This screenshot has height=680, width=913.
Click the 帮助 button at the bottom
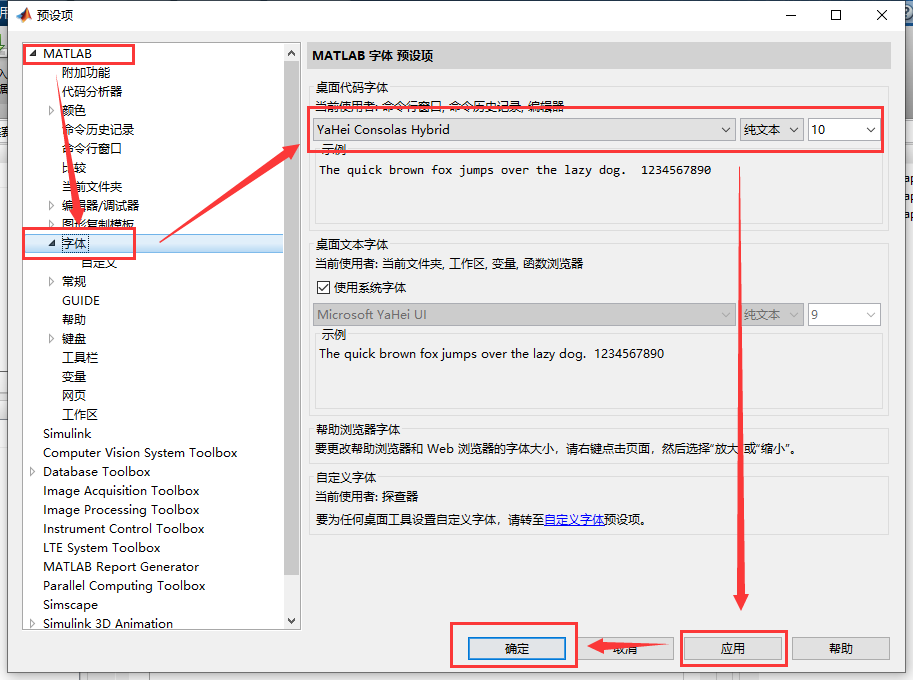(x=840, y=649)
